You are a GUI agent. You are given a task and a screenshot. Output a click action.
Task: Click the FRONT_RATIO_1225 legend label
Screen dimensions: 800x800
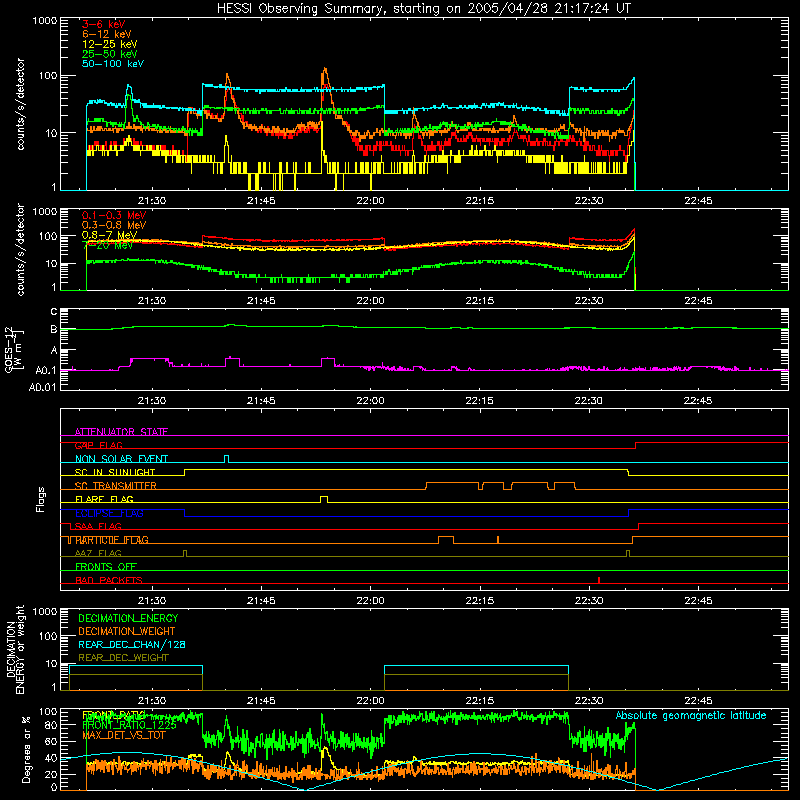point(129,724)
